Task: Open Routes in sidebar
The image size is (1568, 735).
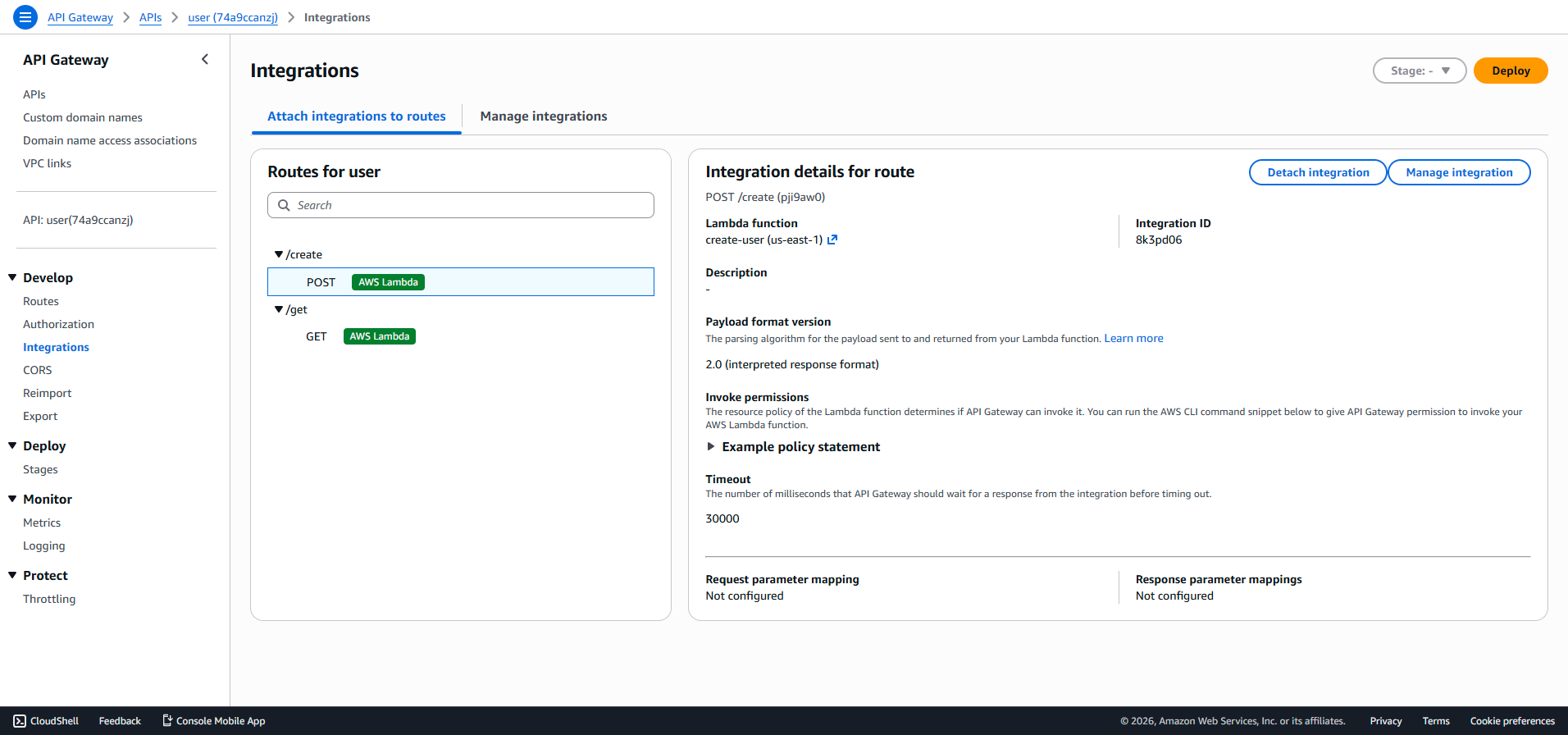Action: (41, 301)
